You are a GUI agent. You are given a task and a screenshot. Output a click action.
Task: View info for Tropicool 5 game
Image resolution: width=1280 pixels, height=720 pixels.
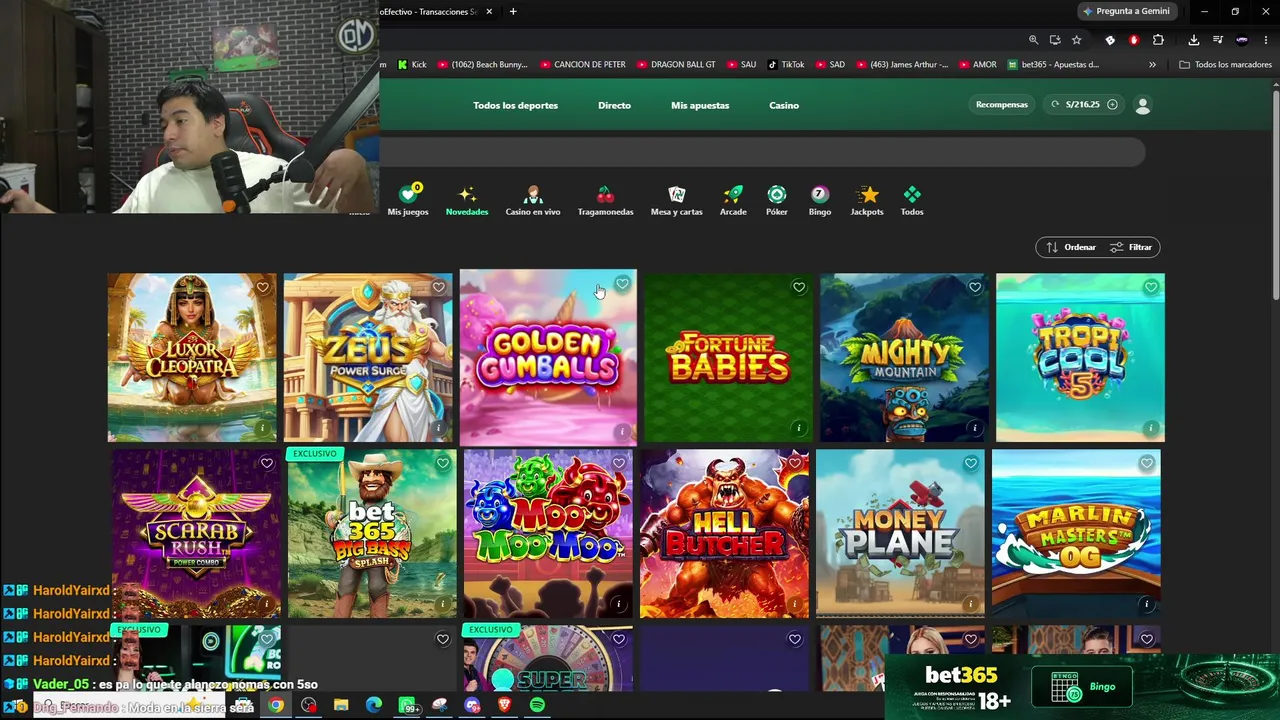[x=1150, y=428]
